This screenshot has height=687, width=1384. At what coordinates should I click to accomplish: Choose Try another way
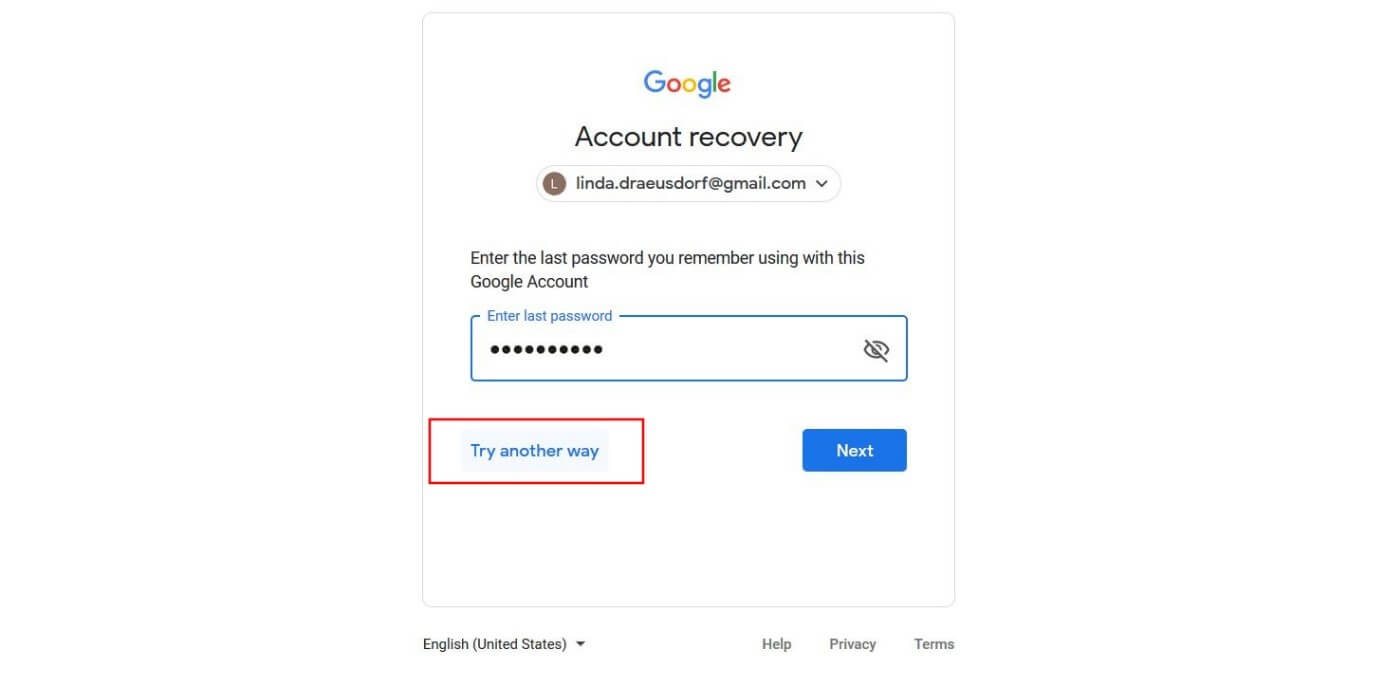(x=534, y=451)
